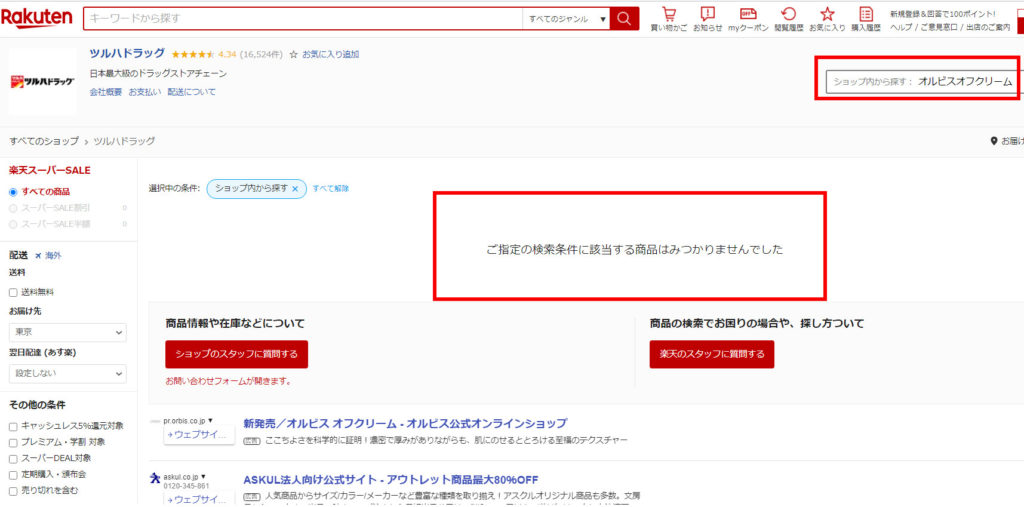Viewport: 1024px width, 507px height.
Task: Select スーパーSALE割引 radio button
Action: (x=13, y=208)
